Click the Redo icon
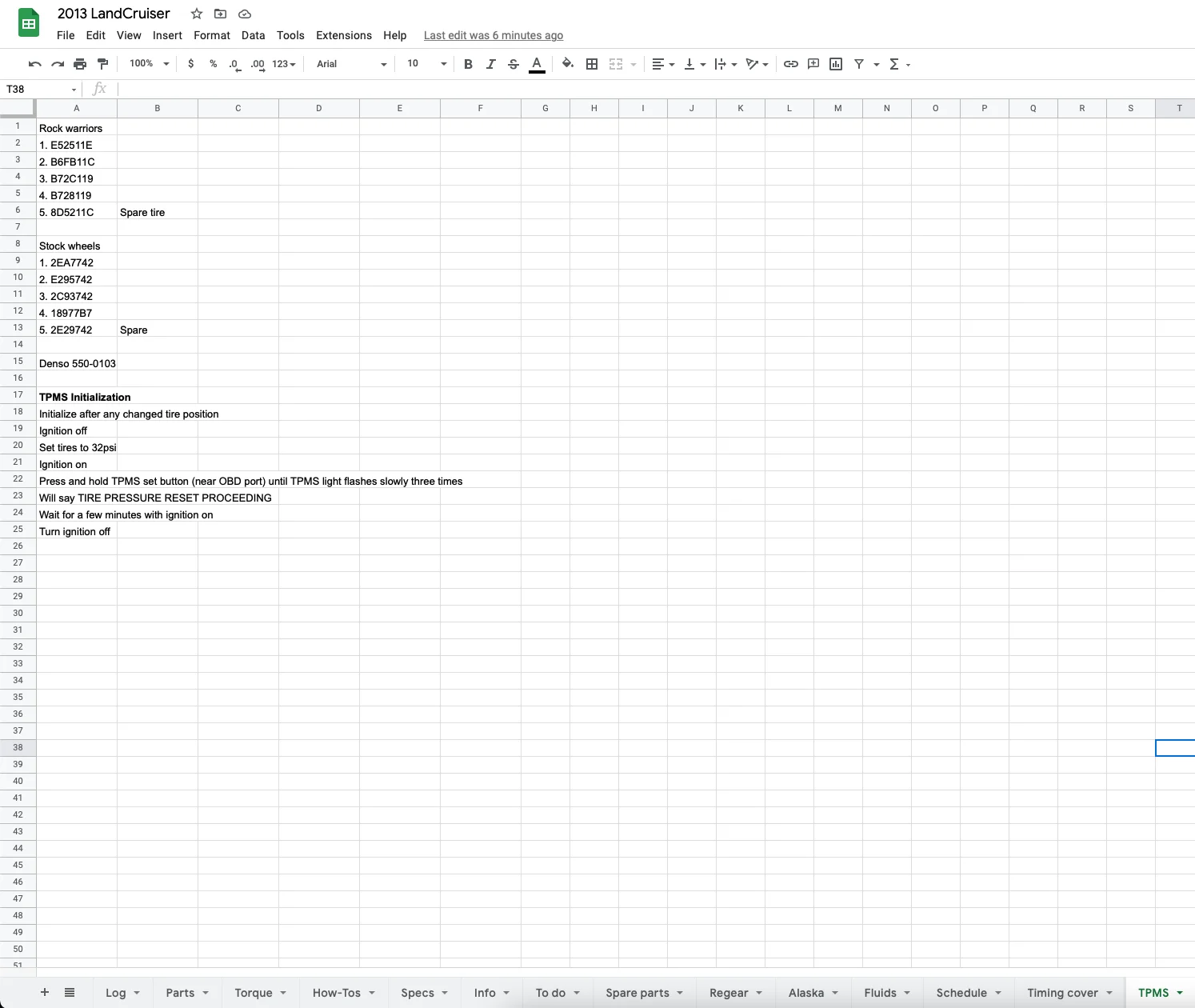1195x1008 pixels. (x=58, y=64)
